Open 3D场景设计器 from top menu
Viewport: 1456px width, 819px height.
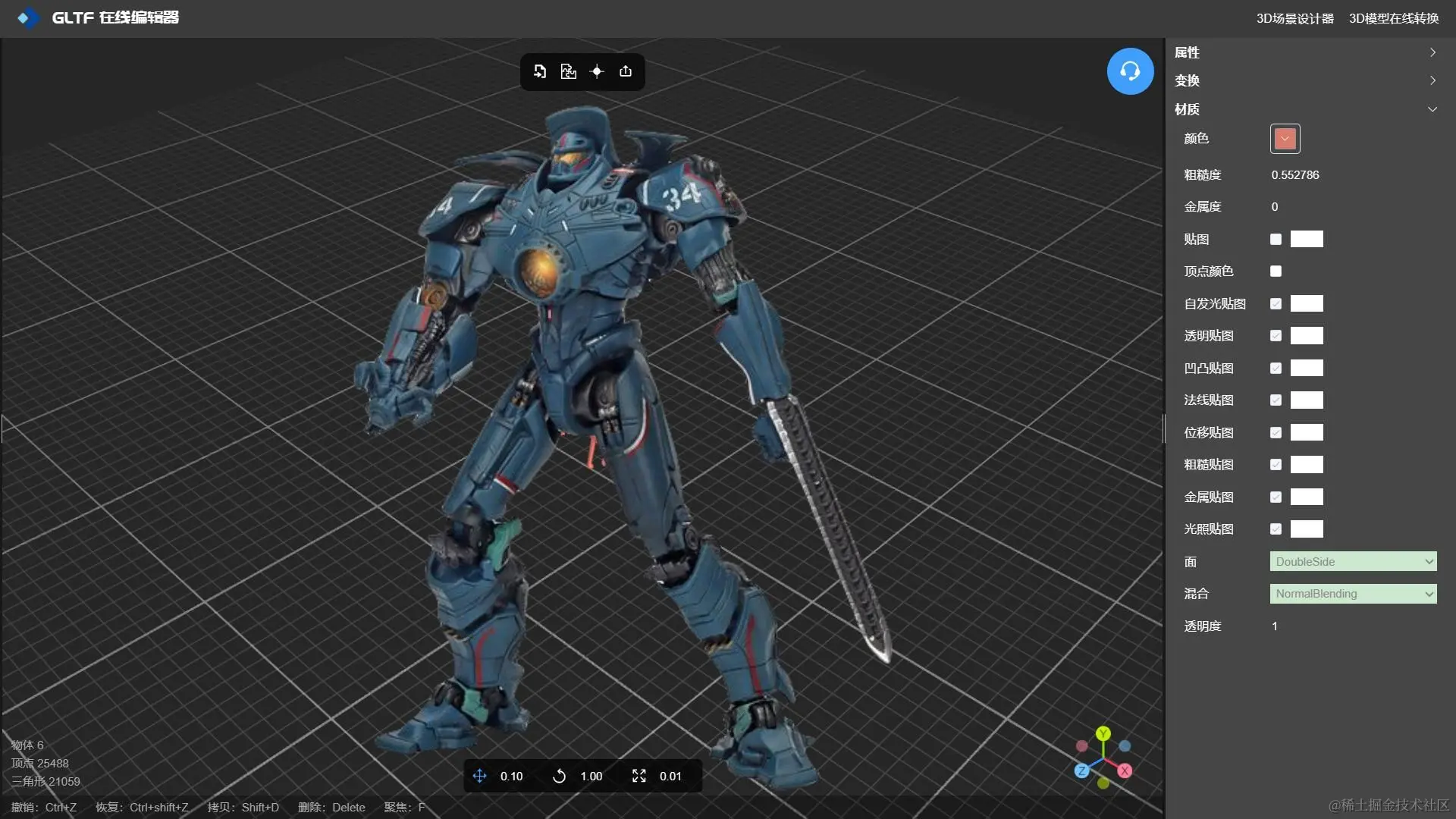(1294, 18)
